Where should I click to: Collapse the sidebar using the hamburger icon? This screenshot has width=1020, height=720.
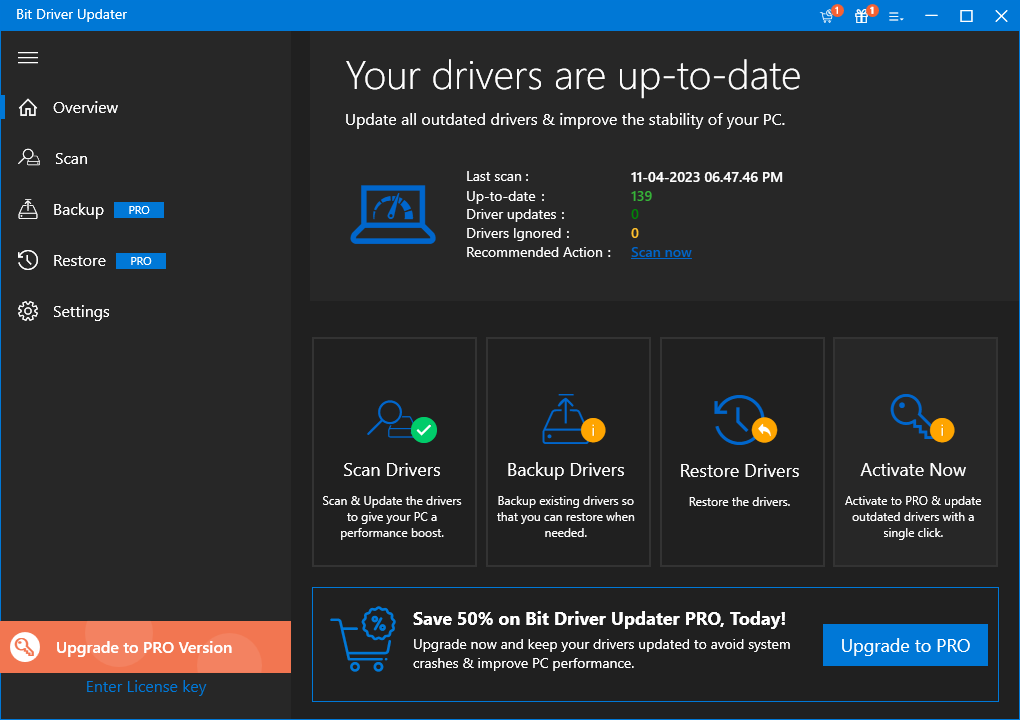(28, 58)
